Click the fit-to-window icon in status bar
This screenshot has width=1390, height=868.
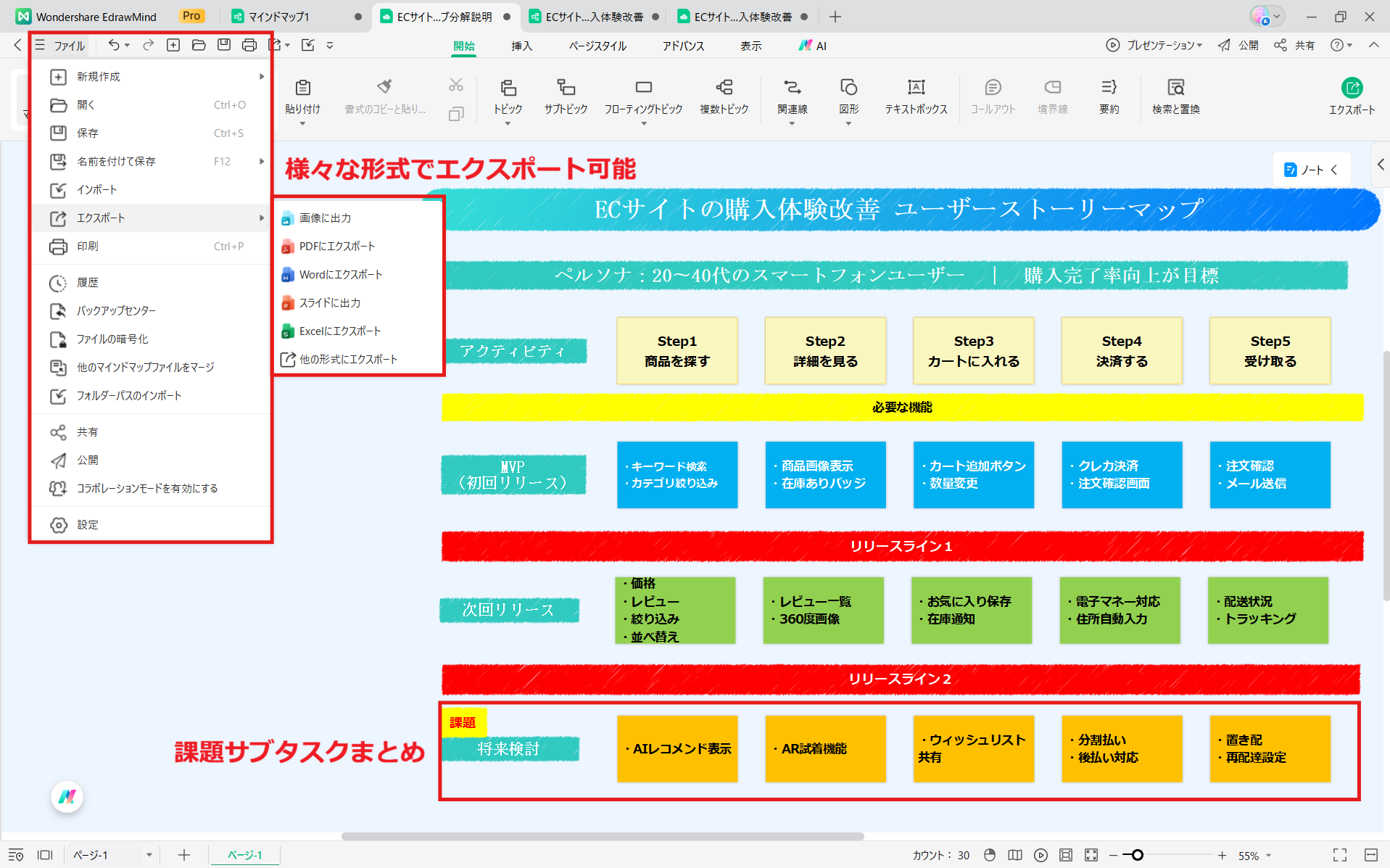(1066, 855)
